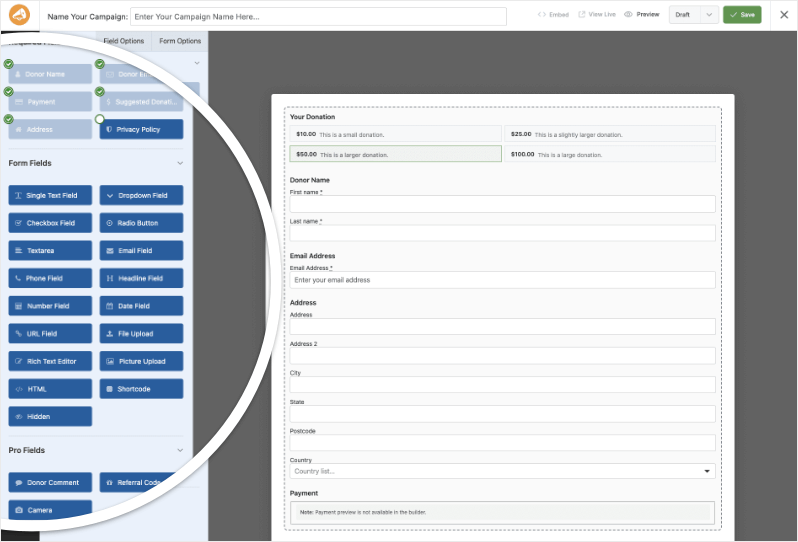The height and width of the screenshot is (542, 798).
Task: Select the $50.00 donation amount
Action: coord(395,154)
